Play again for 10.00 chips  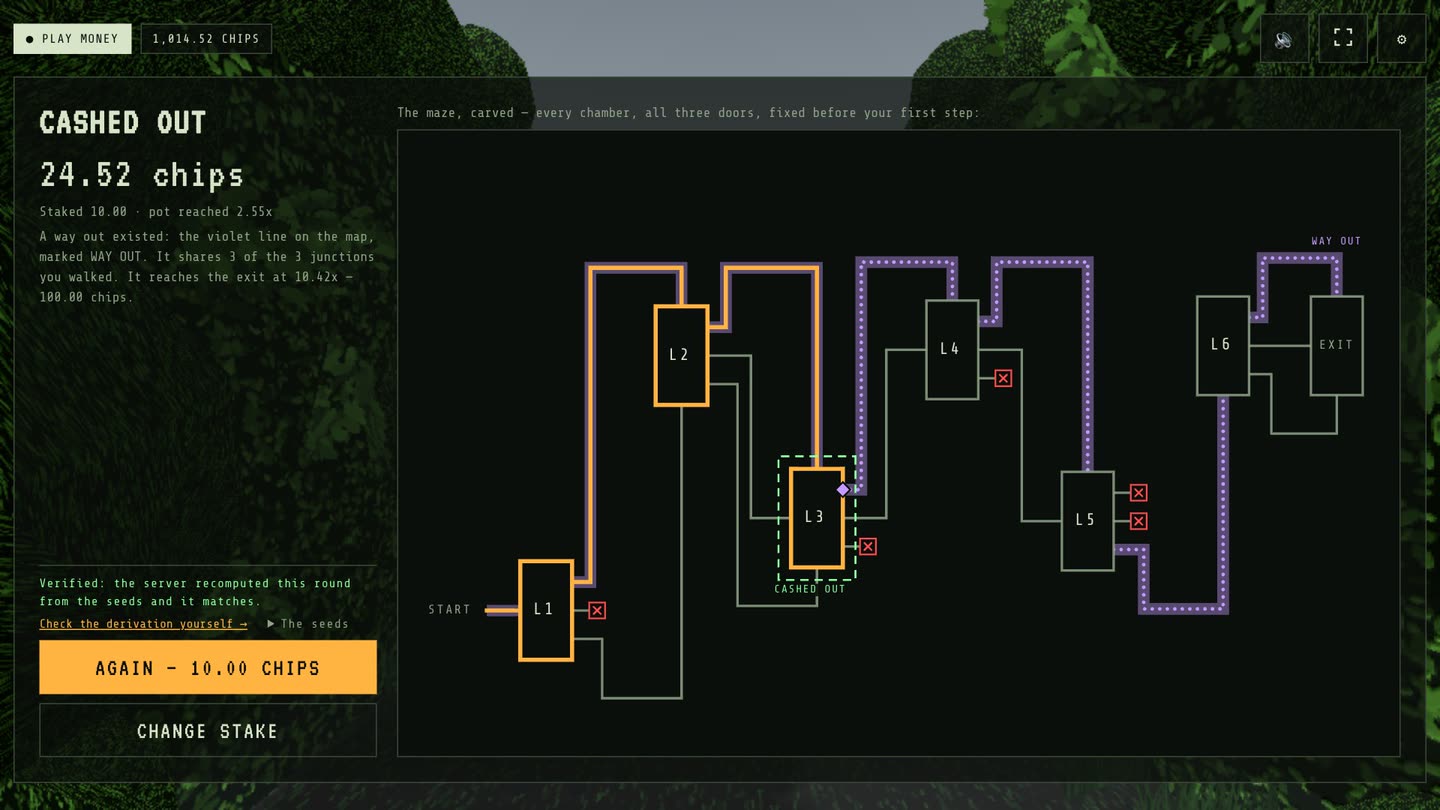208,667
